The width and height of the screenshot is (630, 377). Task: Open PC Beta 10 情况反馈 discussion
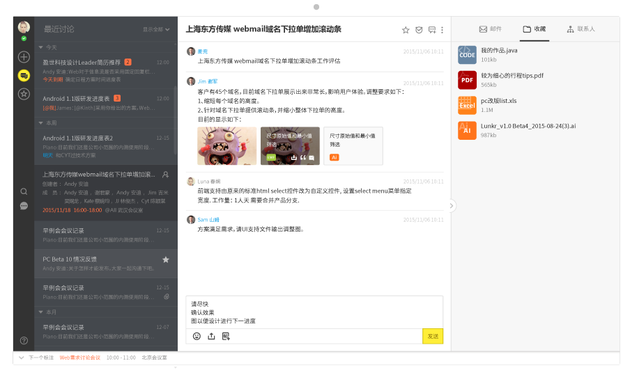pos(106,263)
